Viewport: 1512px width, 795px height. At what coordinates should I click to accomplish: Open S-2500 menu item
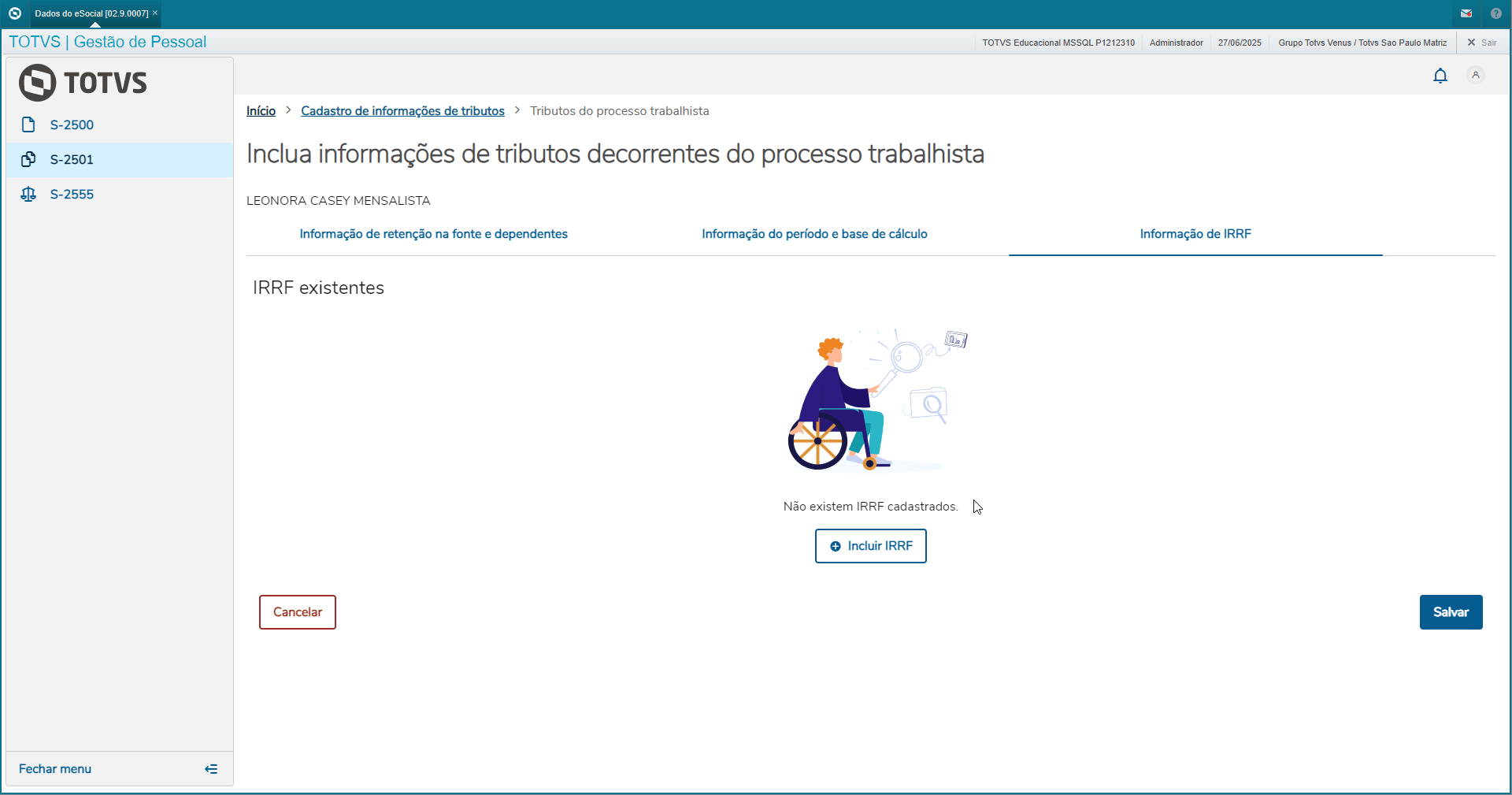click(x=120, y=124)
